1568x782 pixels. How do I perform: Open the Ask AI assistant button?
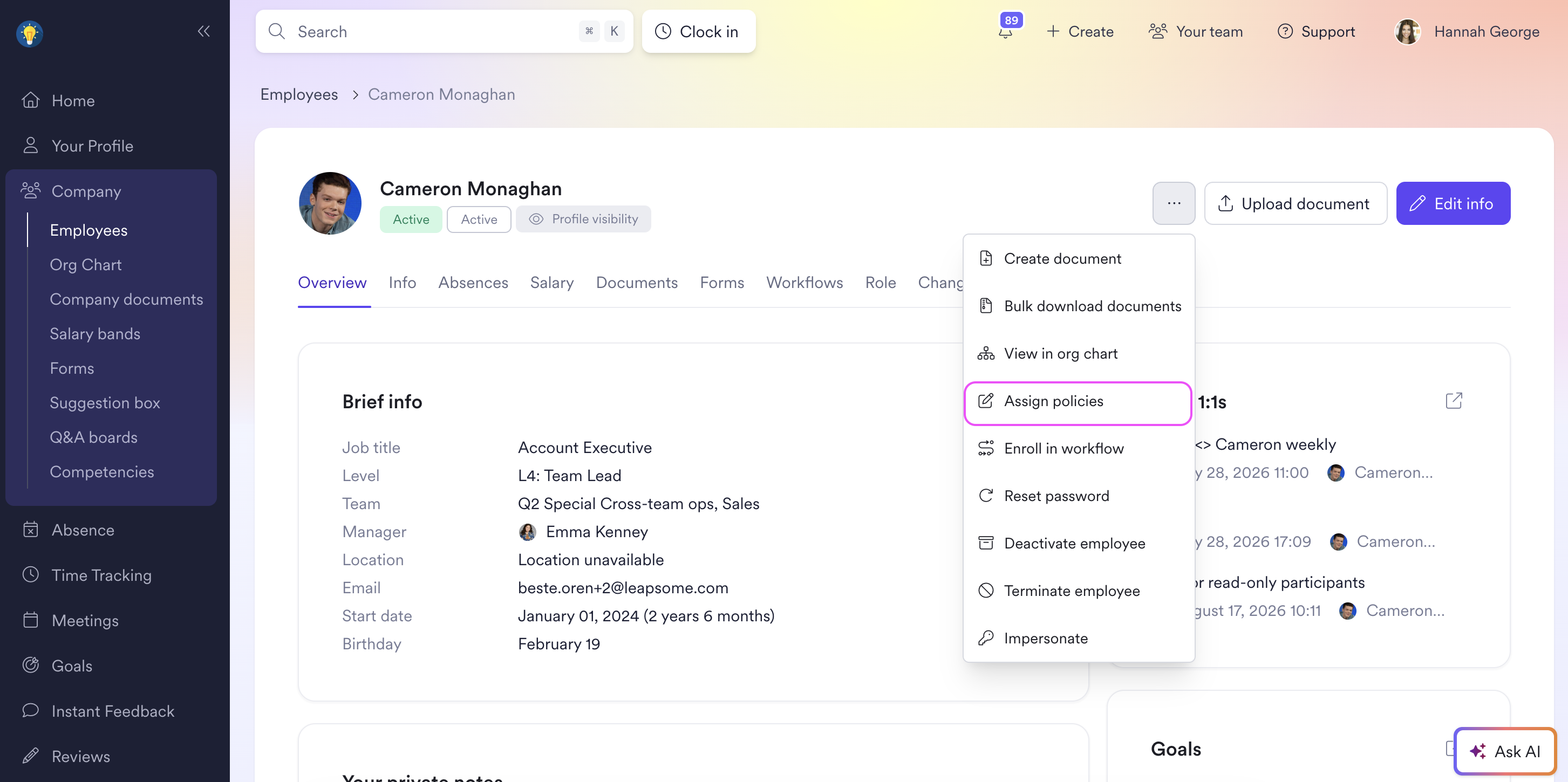[x=1505, y=751]
